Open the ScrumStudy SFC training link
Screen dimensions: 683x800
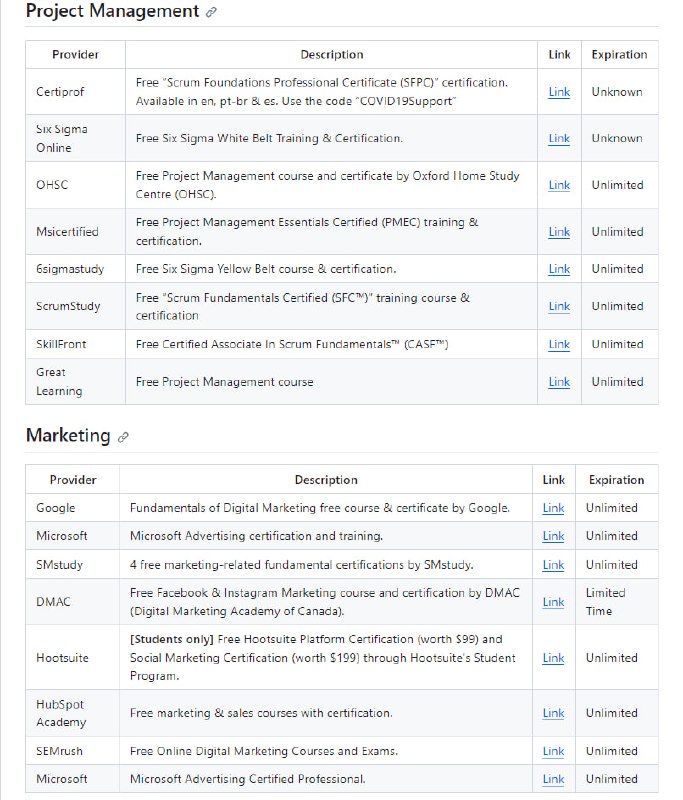click(558, 306)
